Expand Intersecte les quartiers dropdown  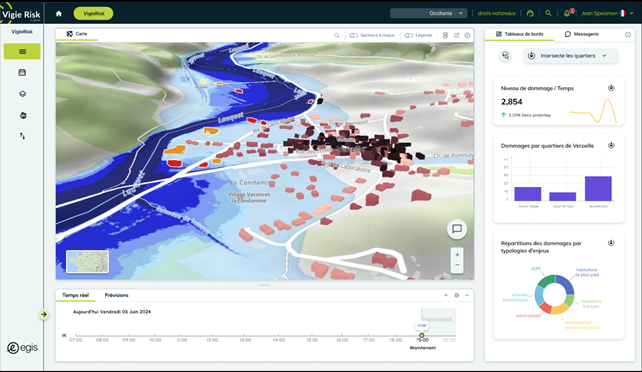point(571,56)
